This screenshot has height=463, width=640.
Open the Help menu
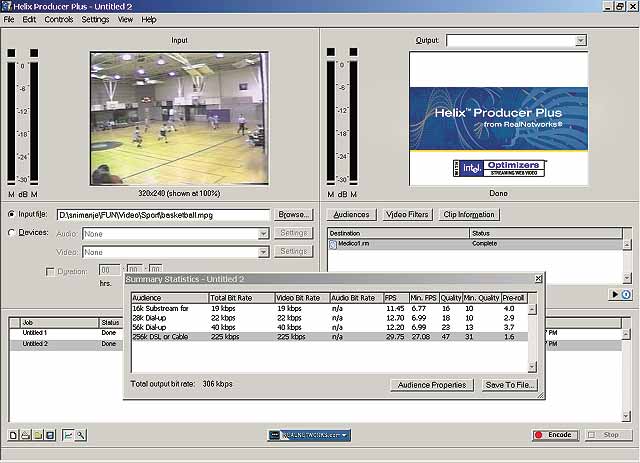coord(149,20)
